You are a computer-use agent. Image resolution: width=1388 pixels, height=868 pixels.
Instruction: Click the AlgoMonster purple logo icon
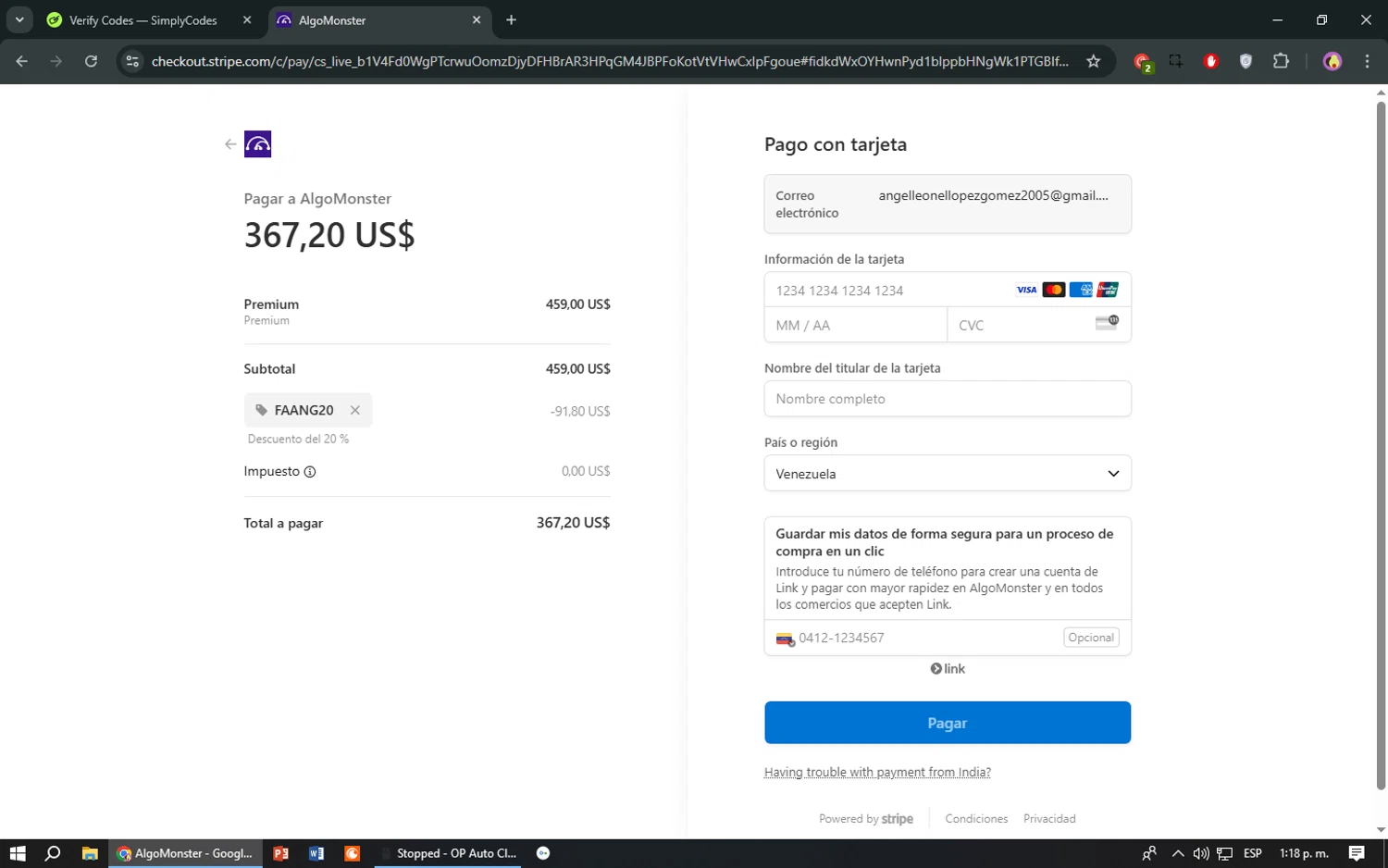pyautogui.click(x=257, y=144)
